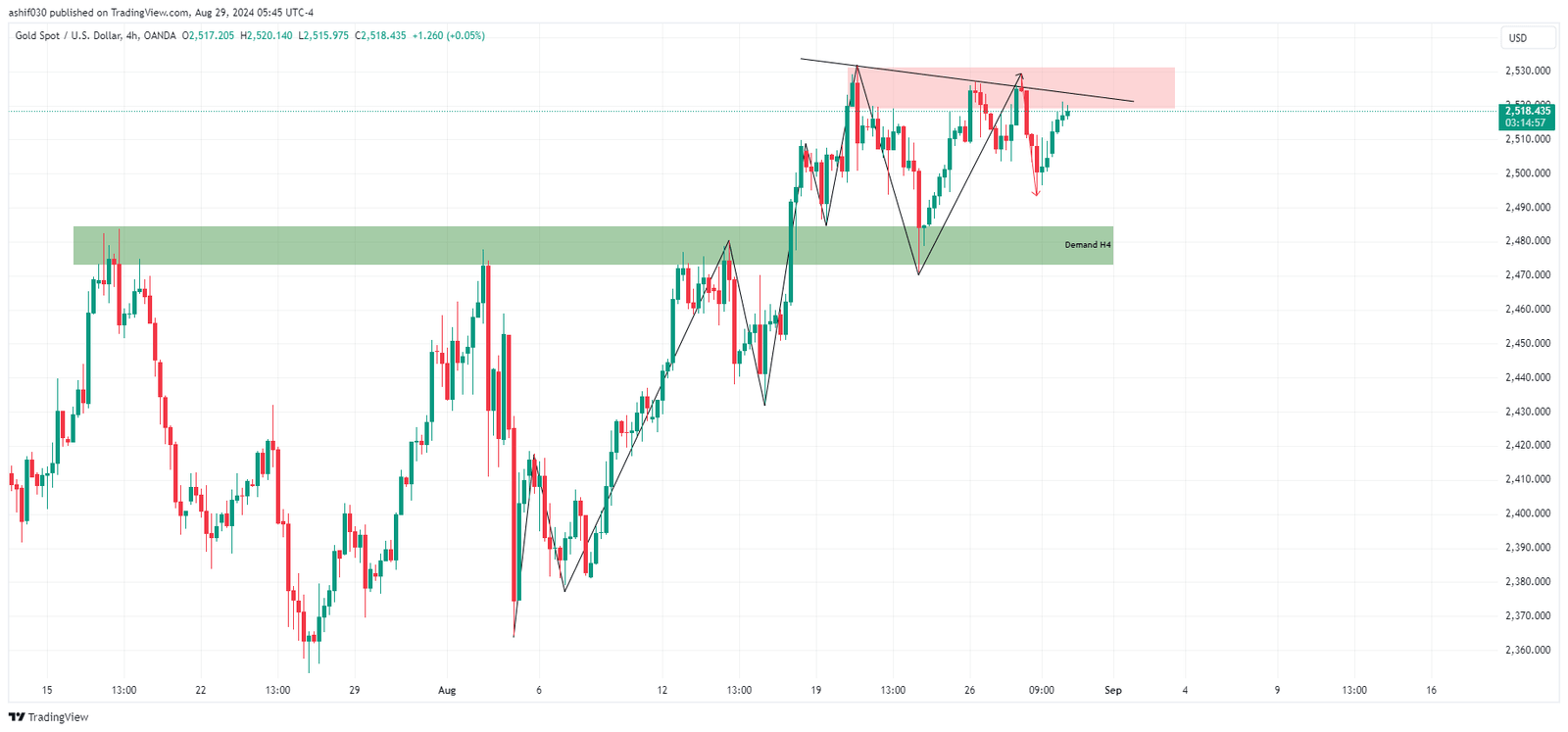
Task: Click the 22 date label on time axis
Action: [x=201, y=691]
